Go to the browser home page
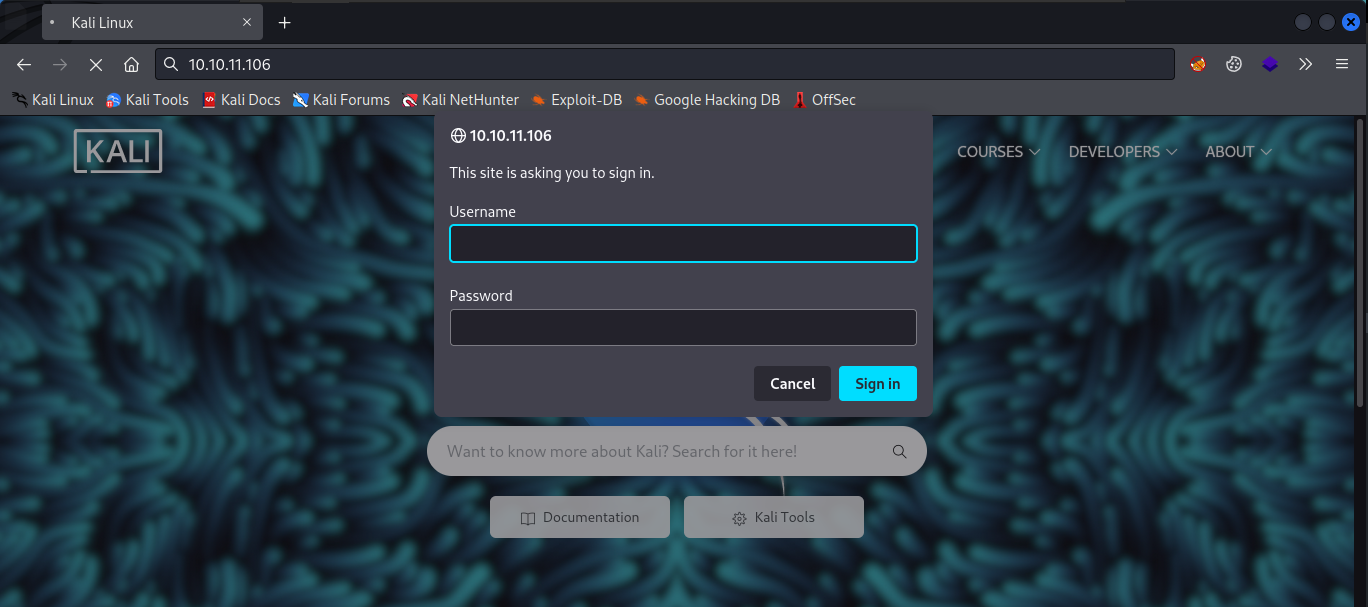Screen dimensions: 1368x607 131,64
